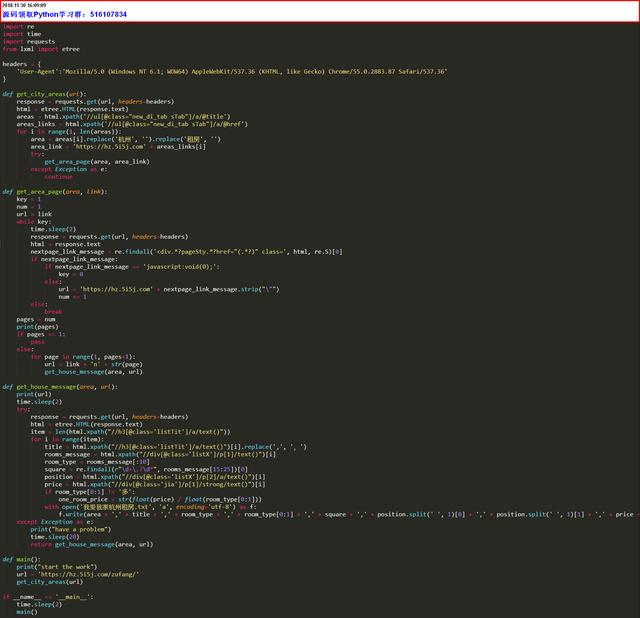The width and height of the screenshot is (640, 618).
Task: Click the 'pass' statement
Action: tap(37, 342)
